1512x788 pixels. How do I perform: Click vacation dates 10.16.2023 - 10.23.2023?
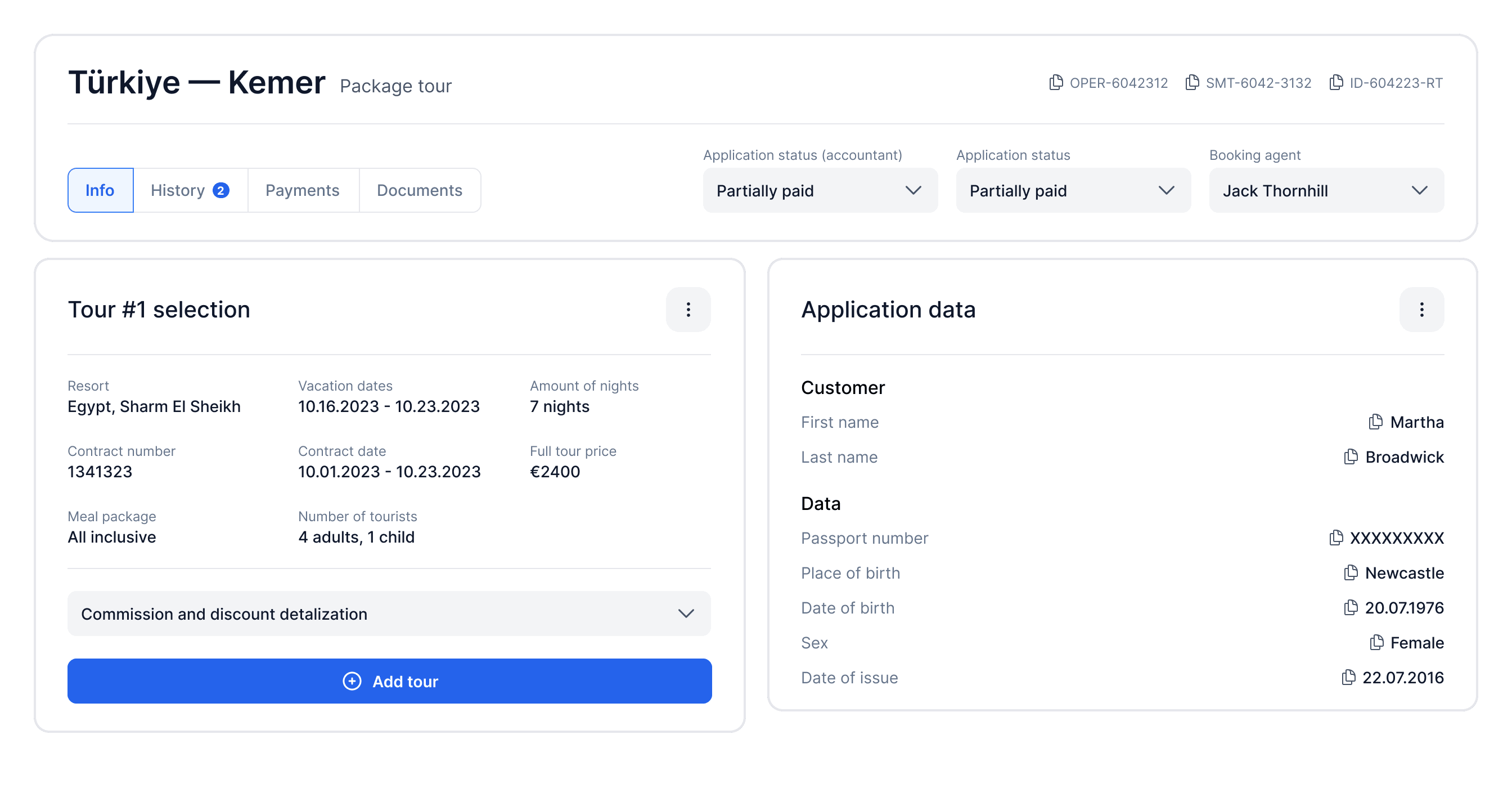389,406
